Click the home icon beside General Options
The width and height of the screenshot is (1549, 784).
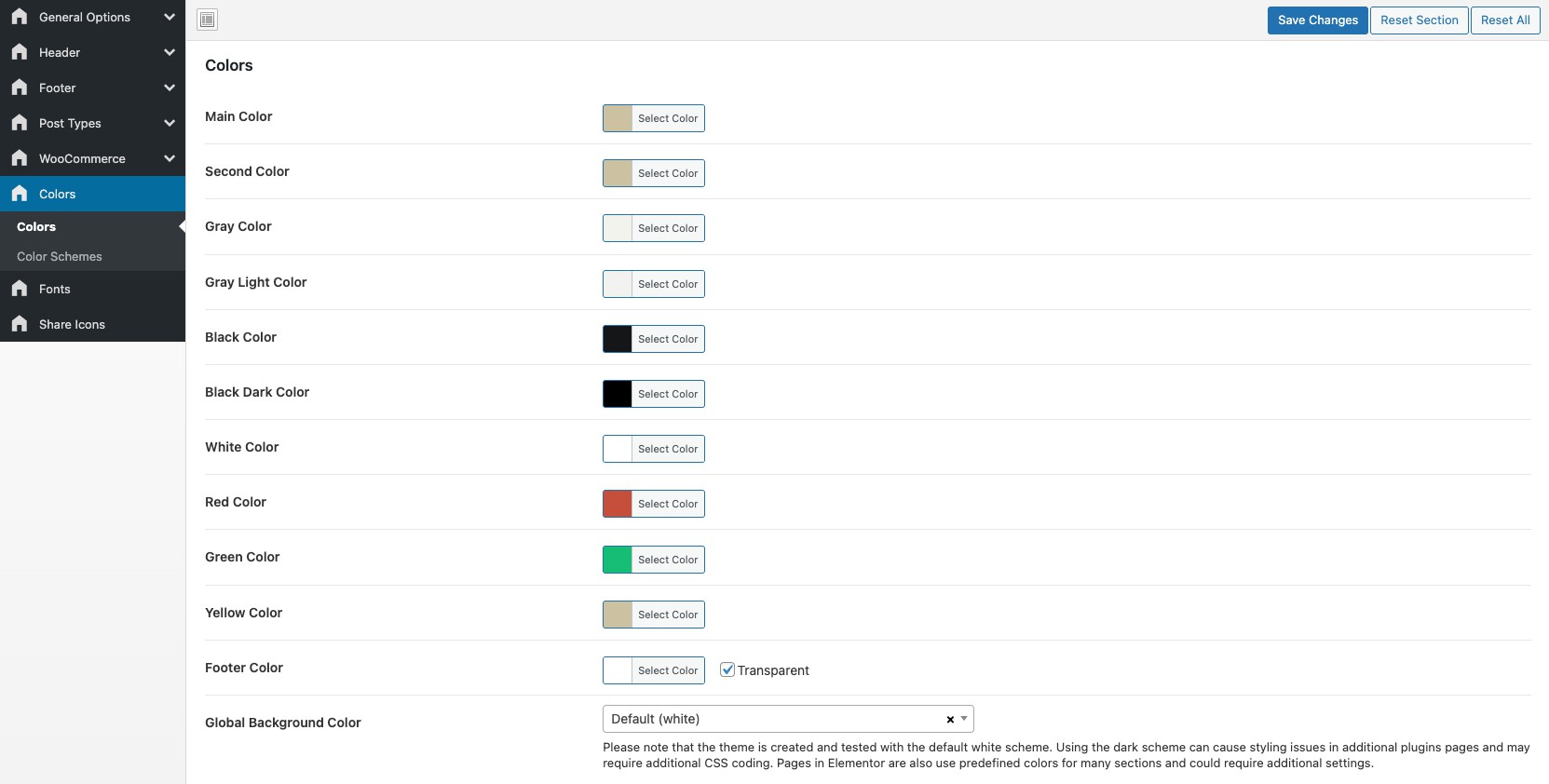(20, 17)
